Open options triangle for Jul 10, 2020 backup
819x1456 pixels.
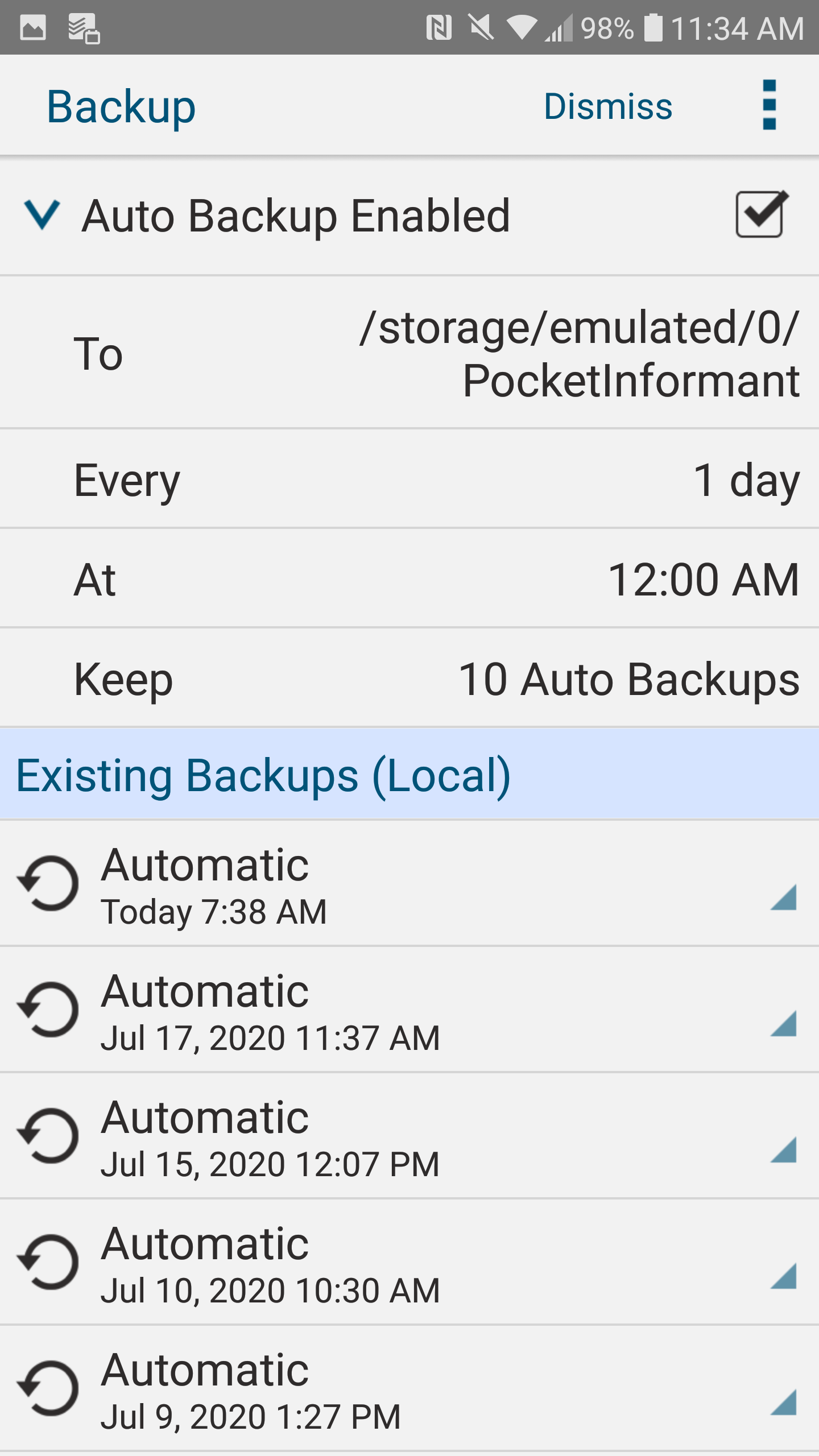coord(784,1276)
